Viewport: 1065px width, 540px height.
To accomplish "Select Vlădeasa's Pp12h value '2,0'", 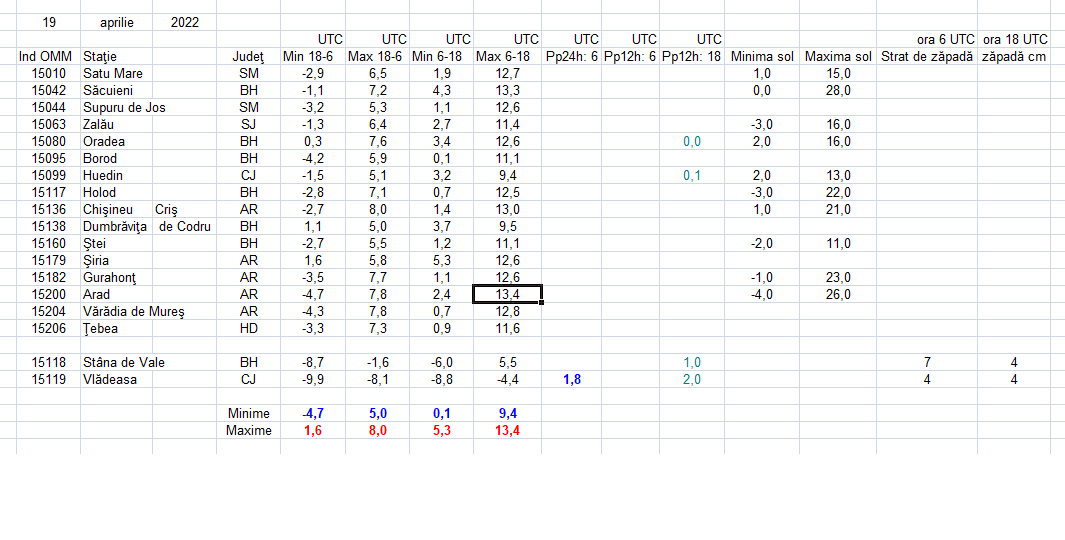I will click(x=692, y=379).
